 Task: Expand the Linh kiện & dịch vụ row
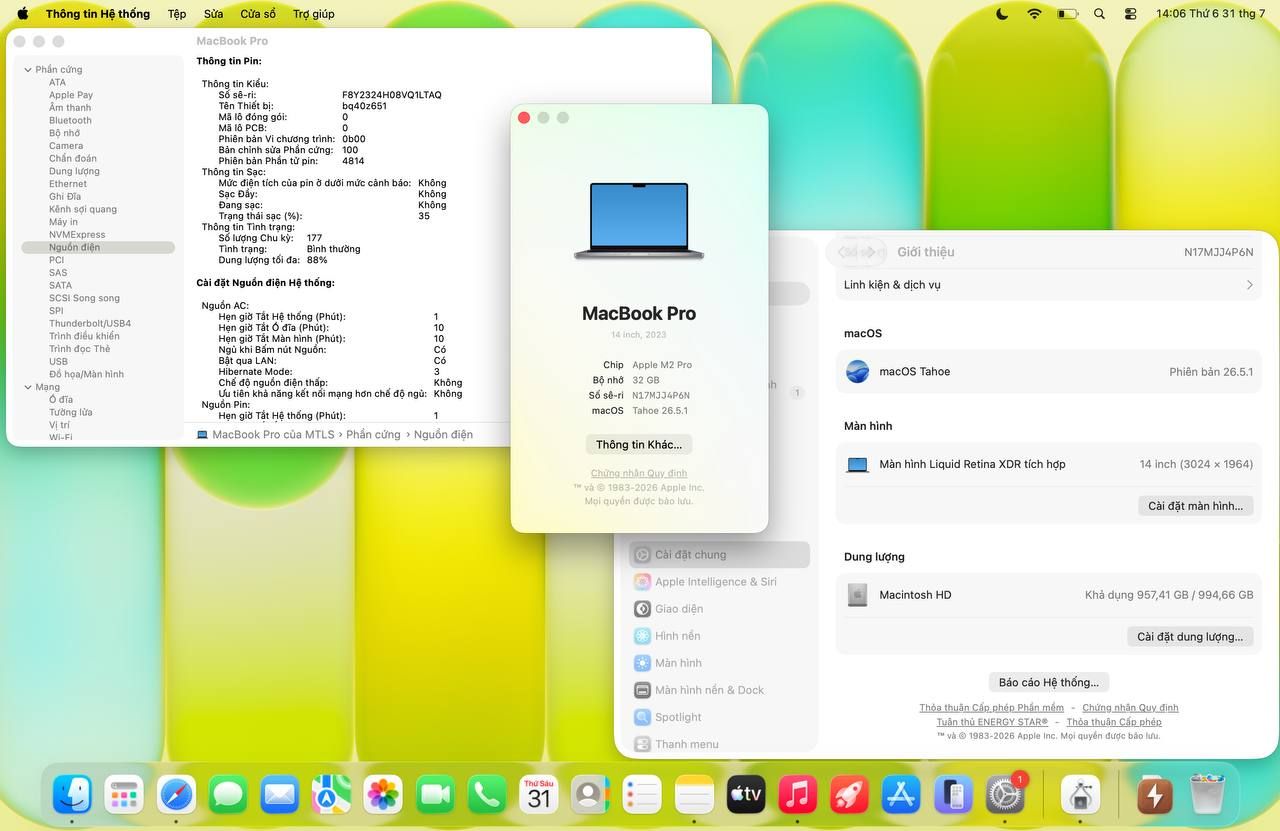coord(1048,285)
